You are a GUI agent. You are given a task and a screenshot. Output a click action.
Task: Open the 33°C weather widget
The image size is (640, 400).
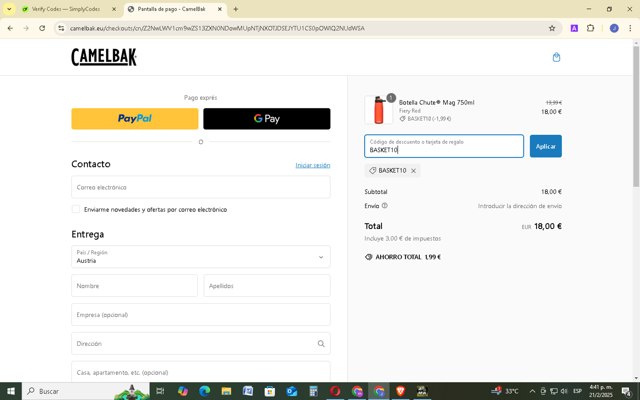tap(505, 391)
